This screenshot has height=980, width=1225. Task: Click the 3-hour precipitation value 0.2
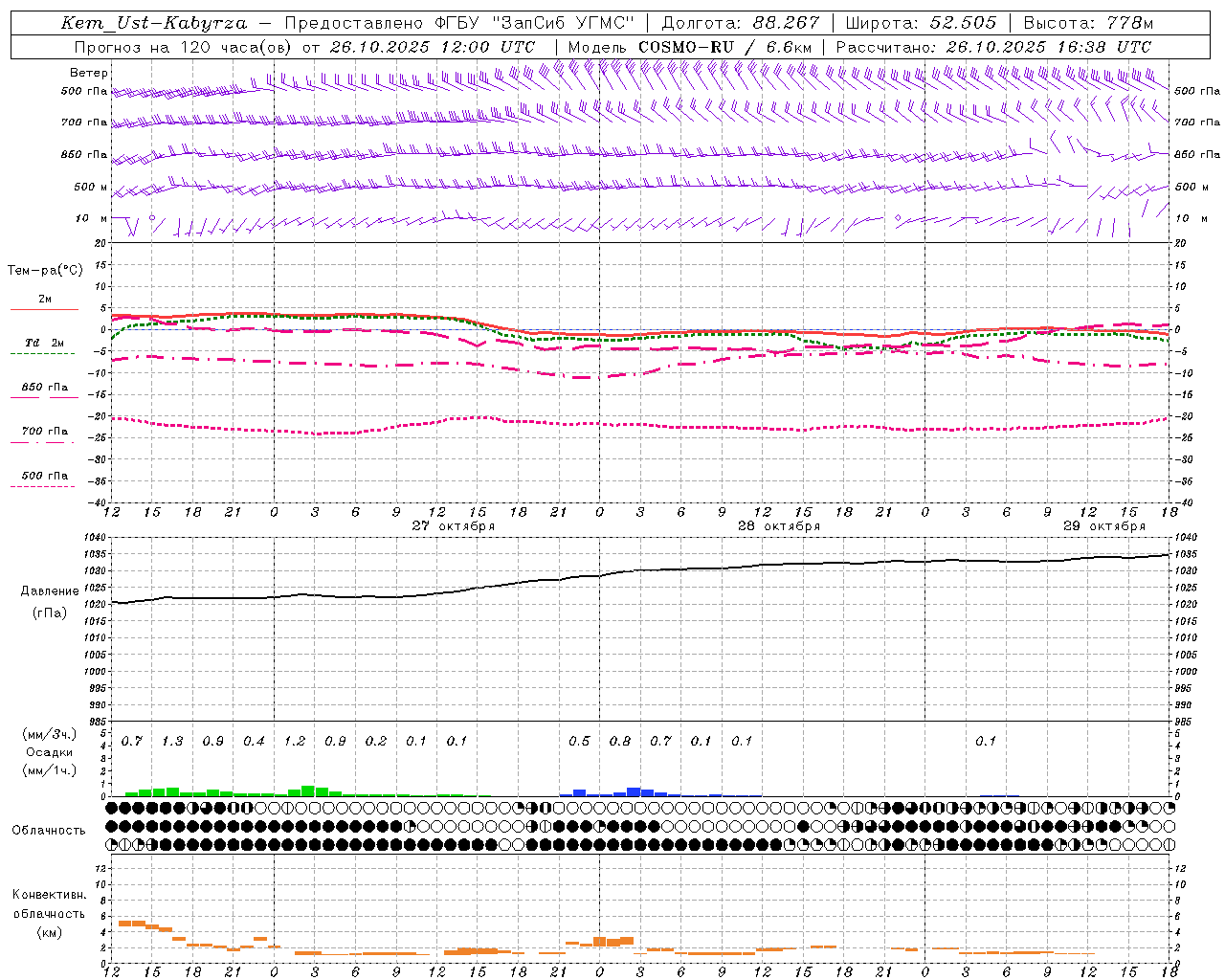tap(376, 742)
